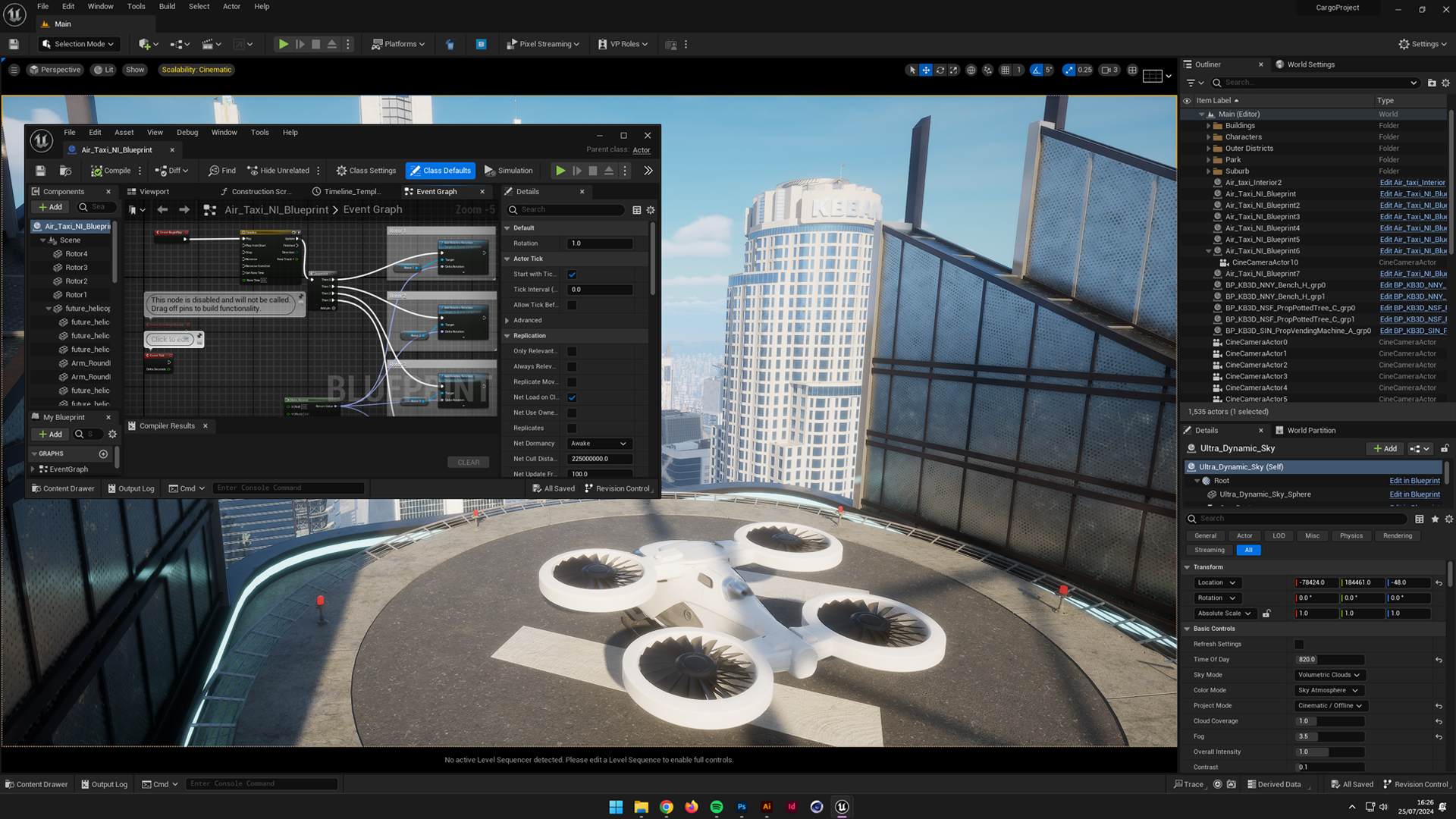This screenshot has height=819, width=1456.
Task: Toggle grid snapping in the viewport toolbar
Action: pyautogui.click(x=1006, y=70)
